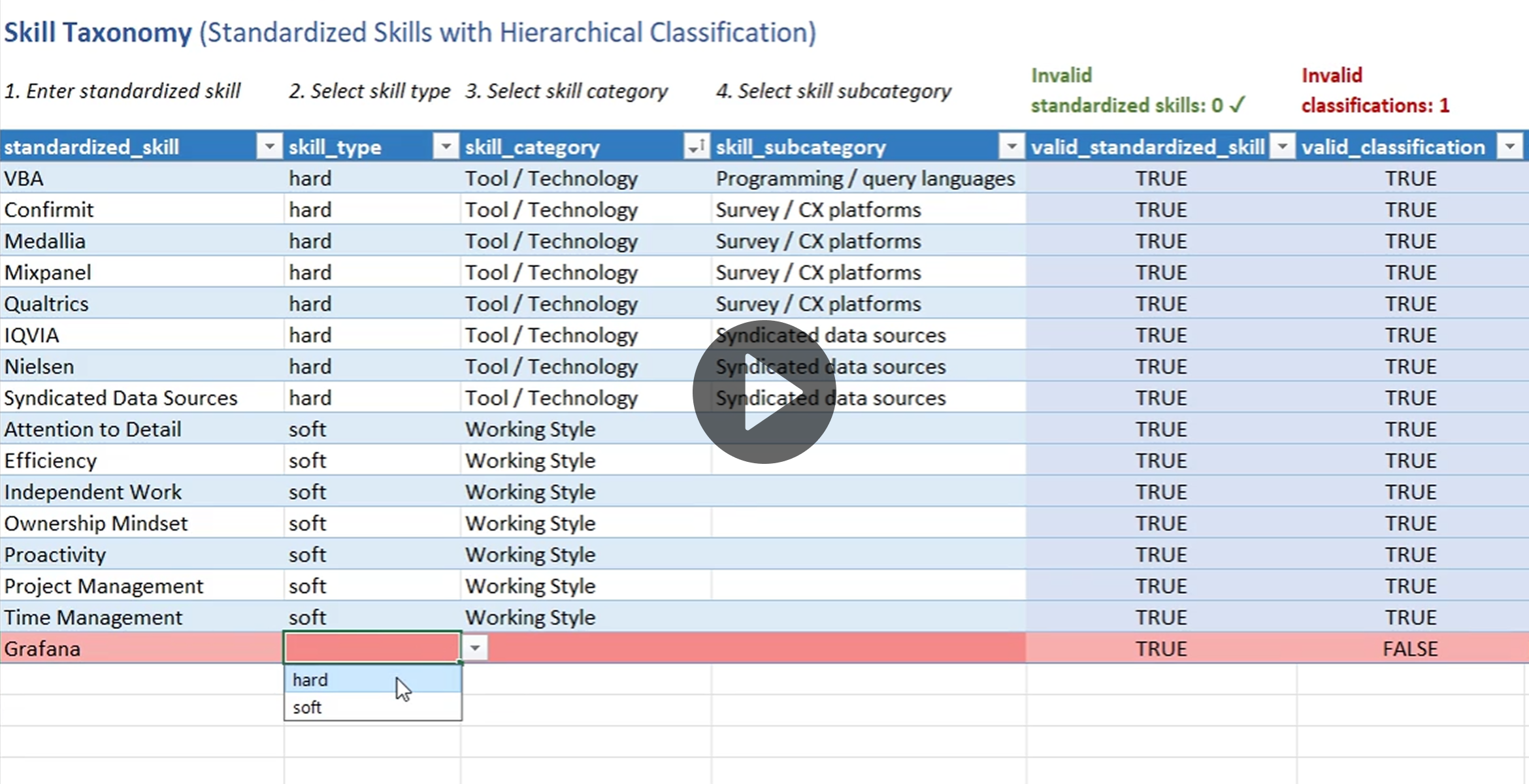Click Tool / Technology in the Nielsen row
The width and height of the screenshot is (1529, 784).
coord(586,367)
